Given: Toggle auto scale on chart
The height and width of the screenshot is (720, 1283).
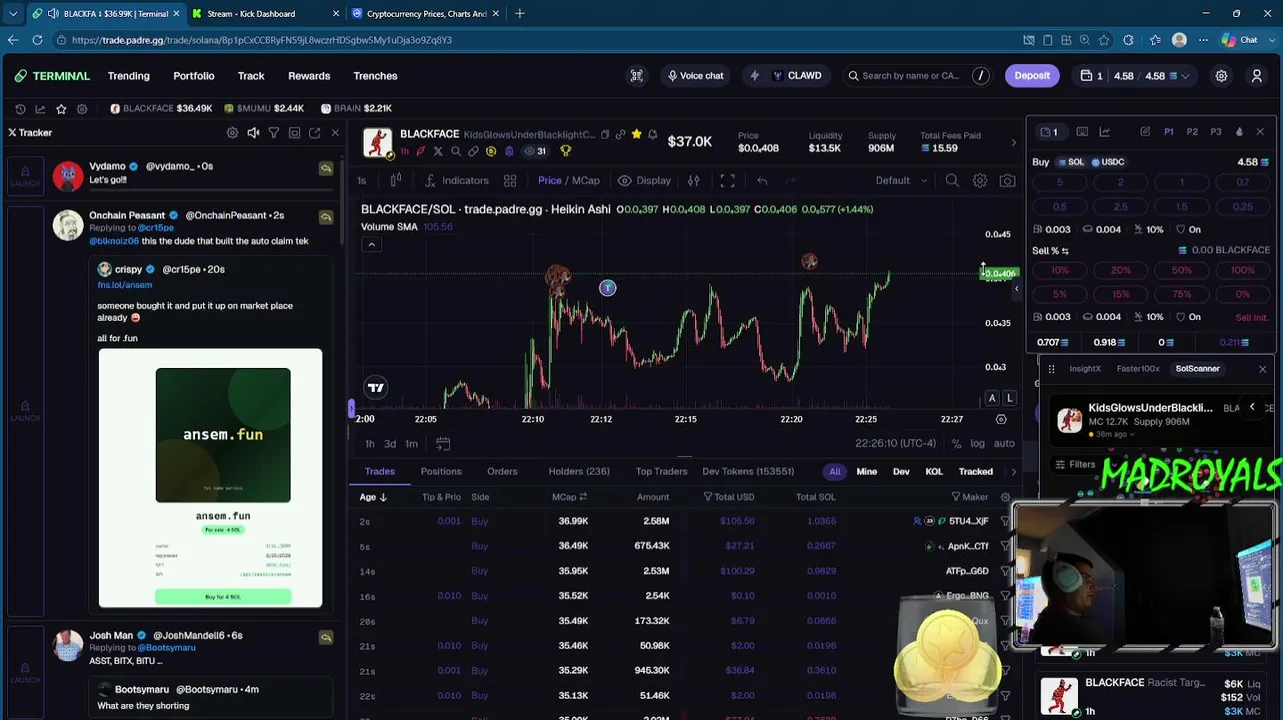Looking at the screenshot, I should click(x=1004, y=444).
